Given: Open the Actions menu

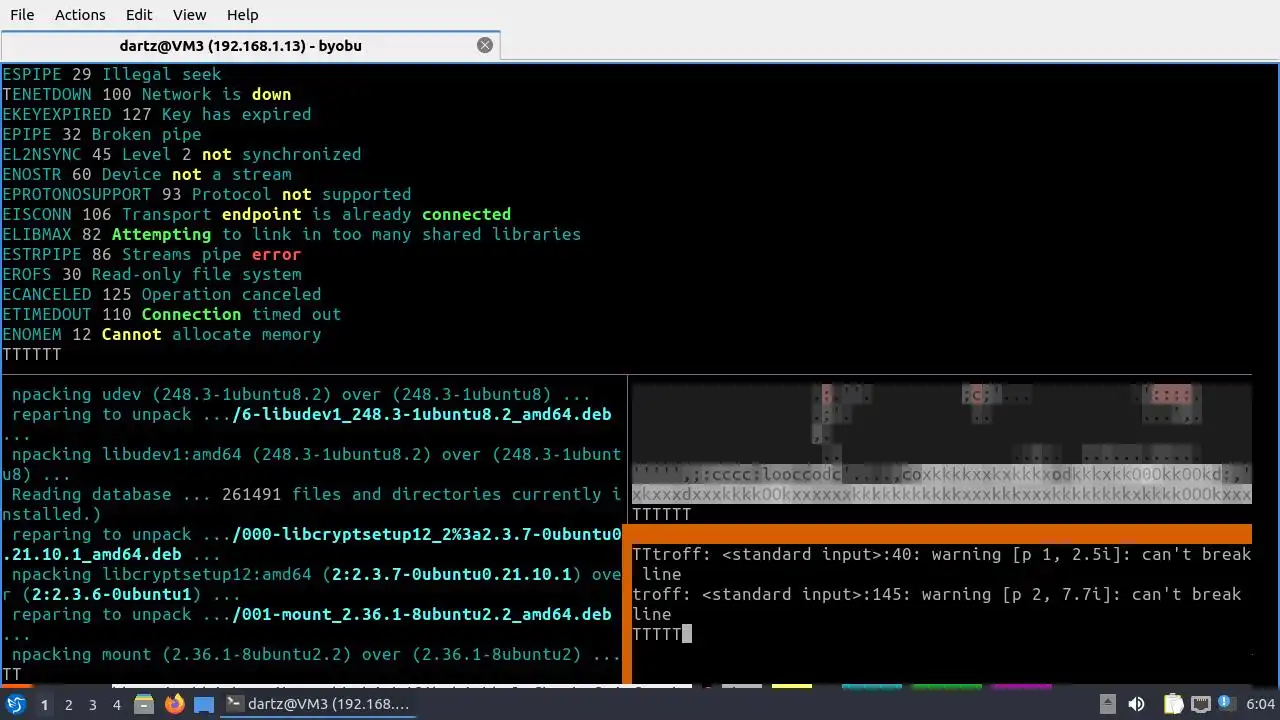Looking at the screenshot, I should [x=80, y=15].
